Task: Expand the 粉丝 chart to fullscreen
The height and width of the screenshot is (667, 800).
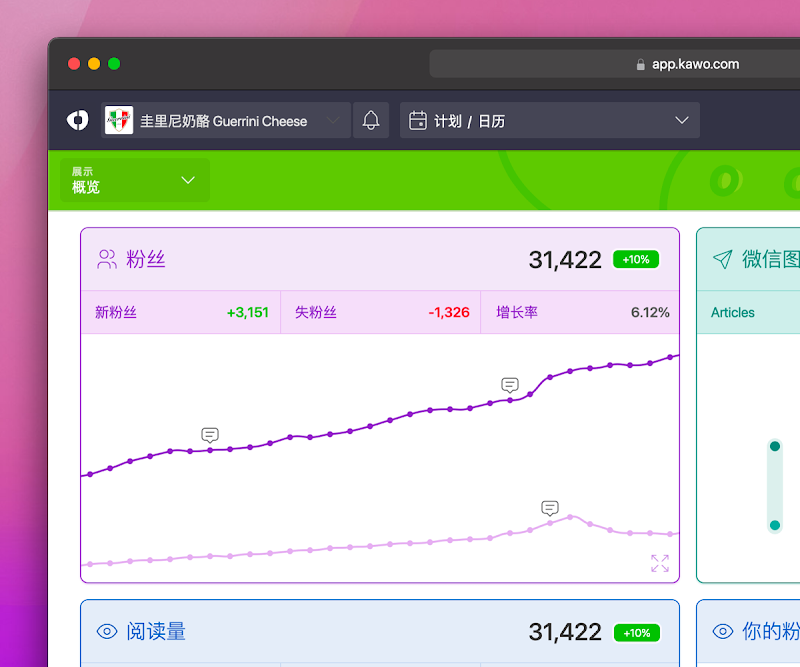Action: (x=660, y=563)
